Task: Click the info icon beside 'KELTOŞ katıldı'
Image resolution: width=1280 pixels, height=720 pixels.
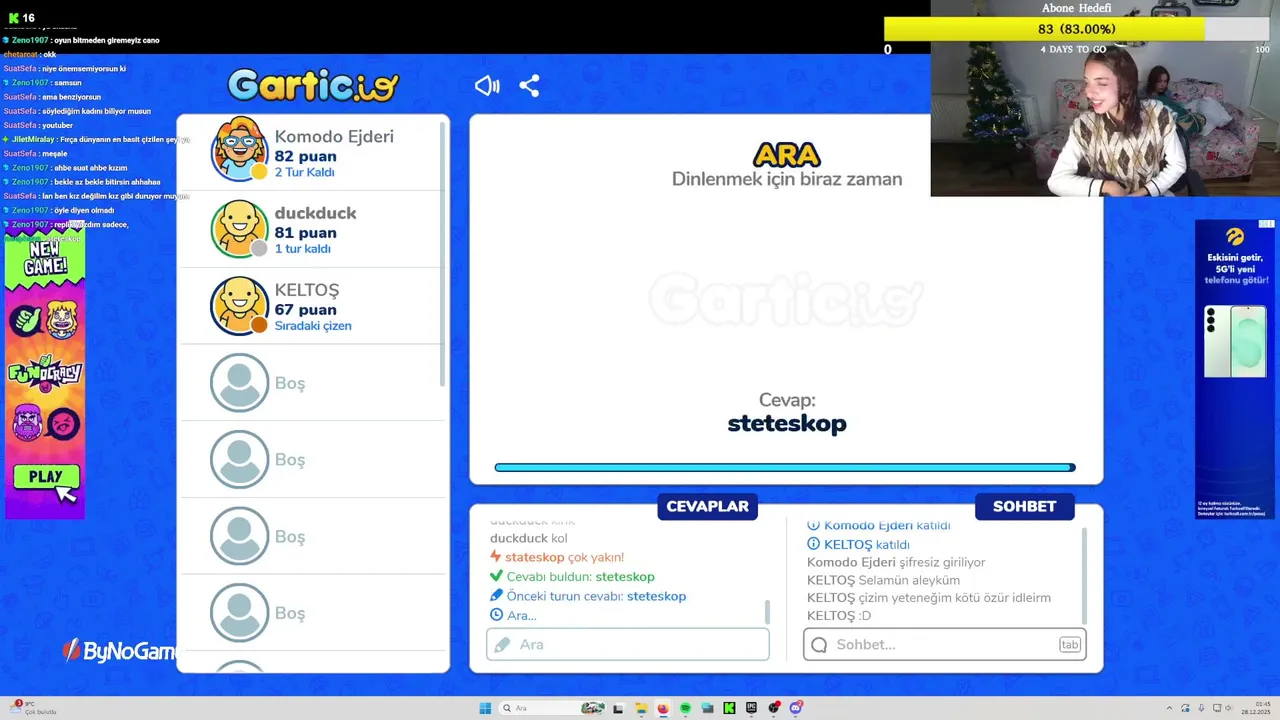Action: click(x=813, y=544)
